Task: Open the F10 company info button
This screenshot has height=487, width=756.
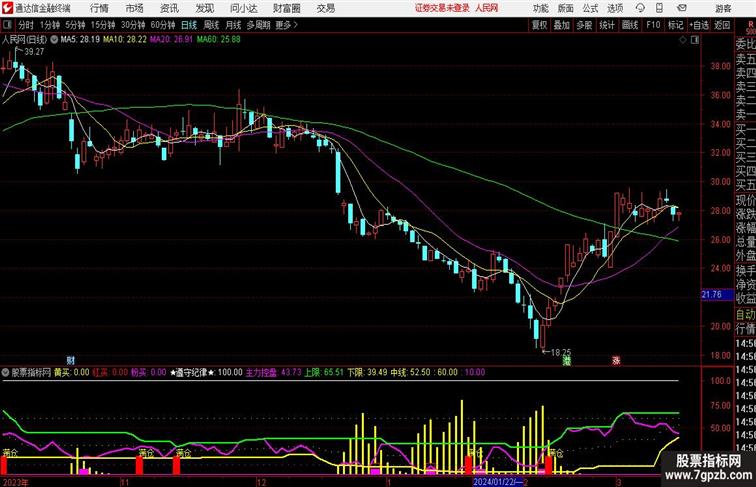Action: point(653,25)
